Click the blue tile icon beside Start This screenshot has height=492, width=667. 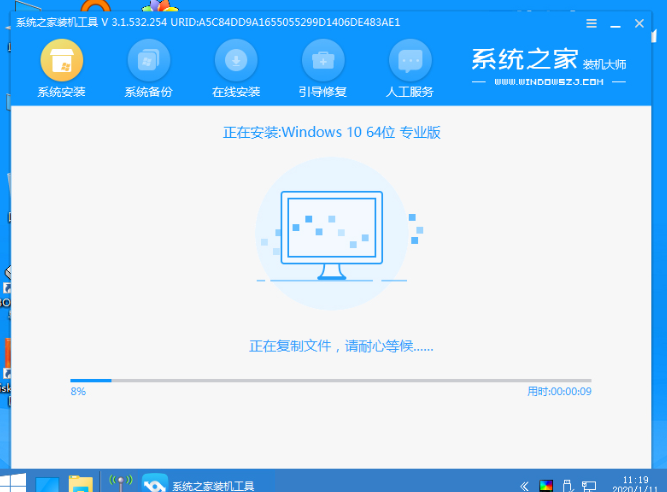[x=47, y=484]
